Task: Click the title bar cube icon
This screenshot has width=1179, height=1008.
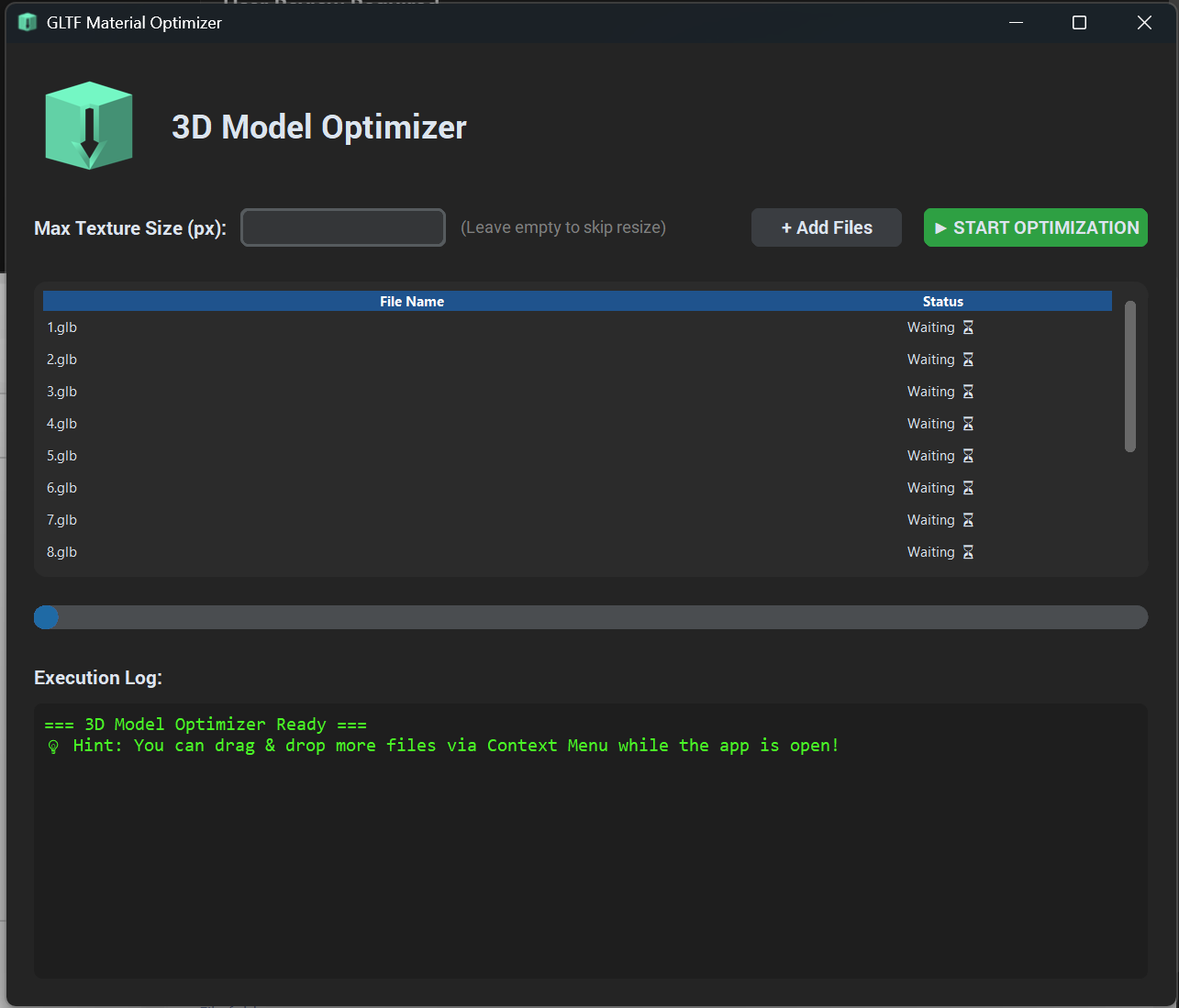Action: click(x=28, y=22)
